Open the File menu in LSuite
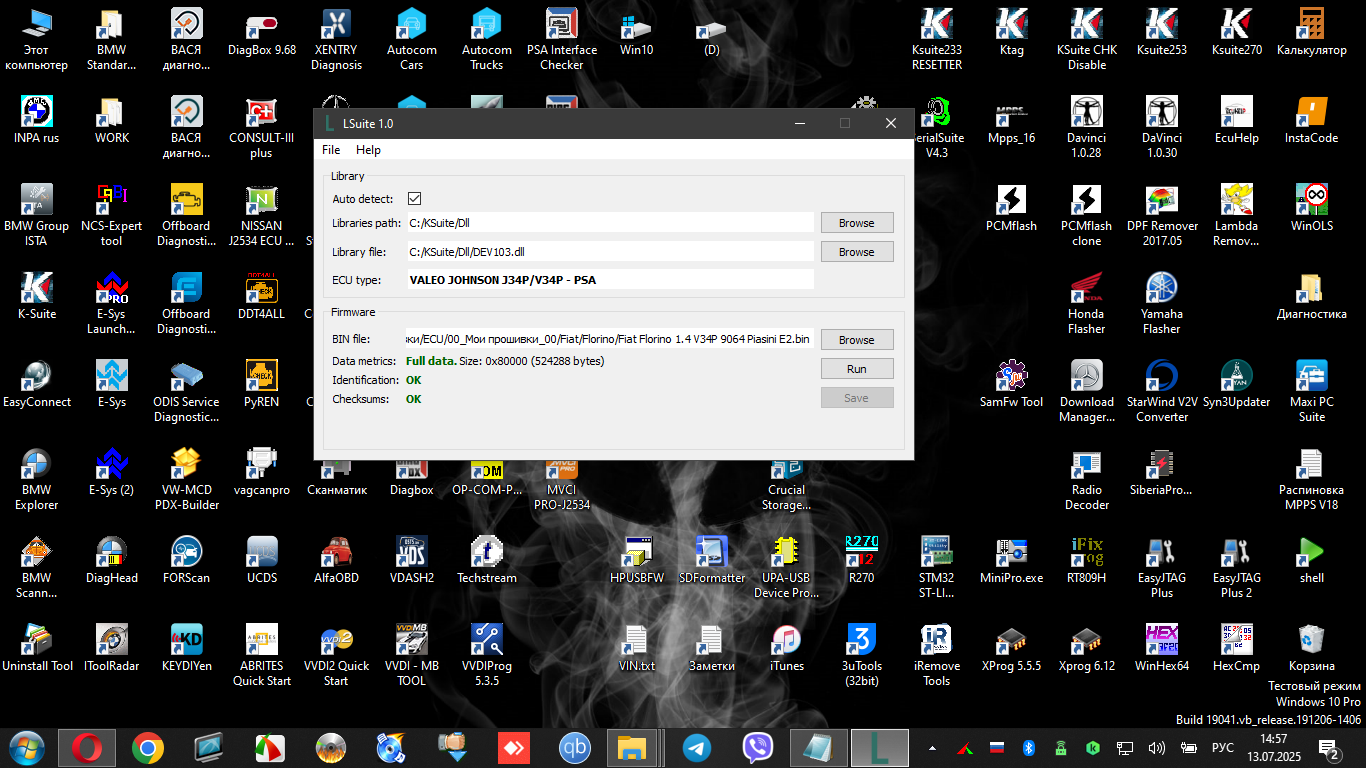1366x768 pixels. 331,150
